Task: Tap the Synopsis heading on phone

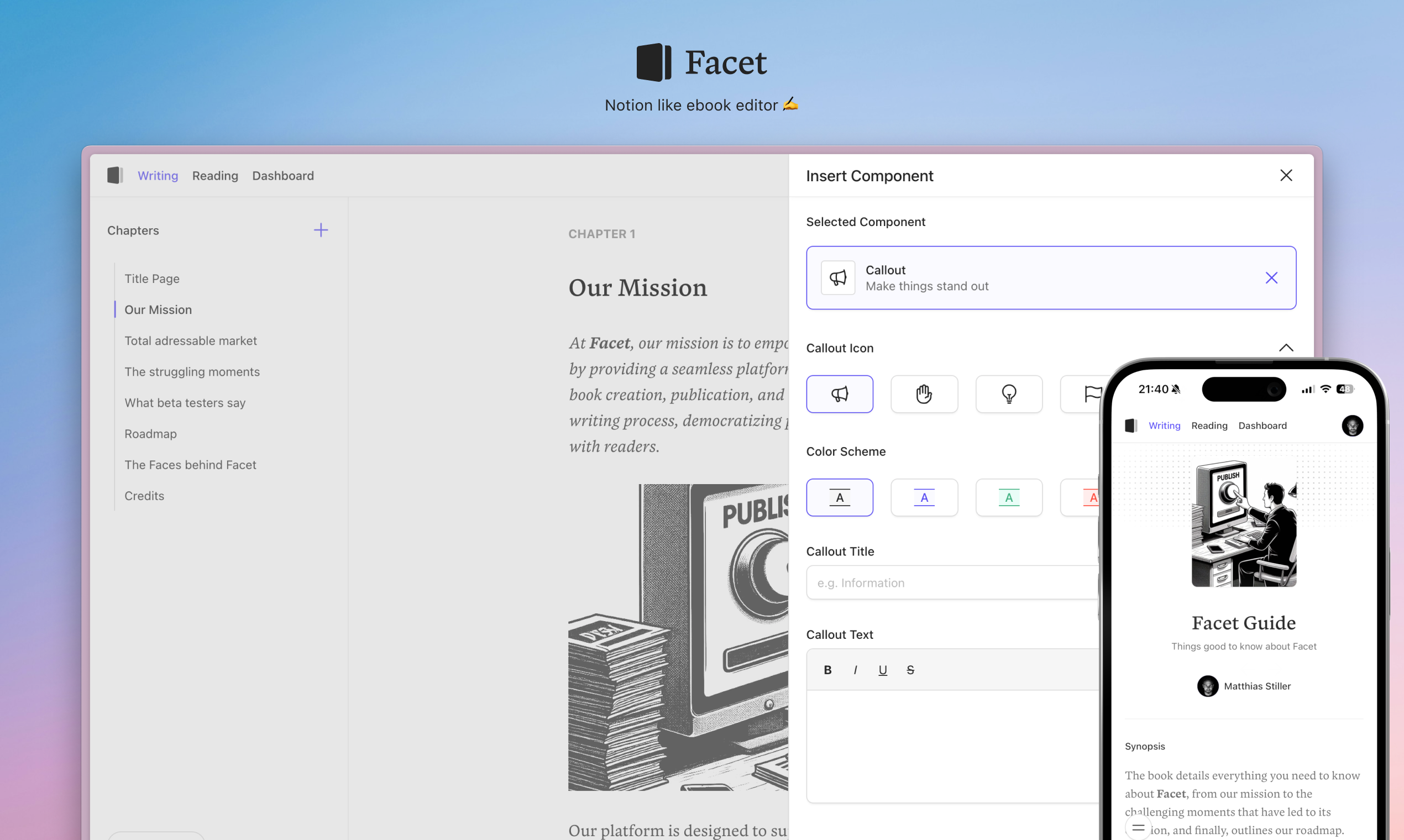Action: click(1145, 746)
